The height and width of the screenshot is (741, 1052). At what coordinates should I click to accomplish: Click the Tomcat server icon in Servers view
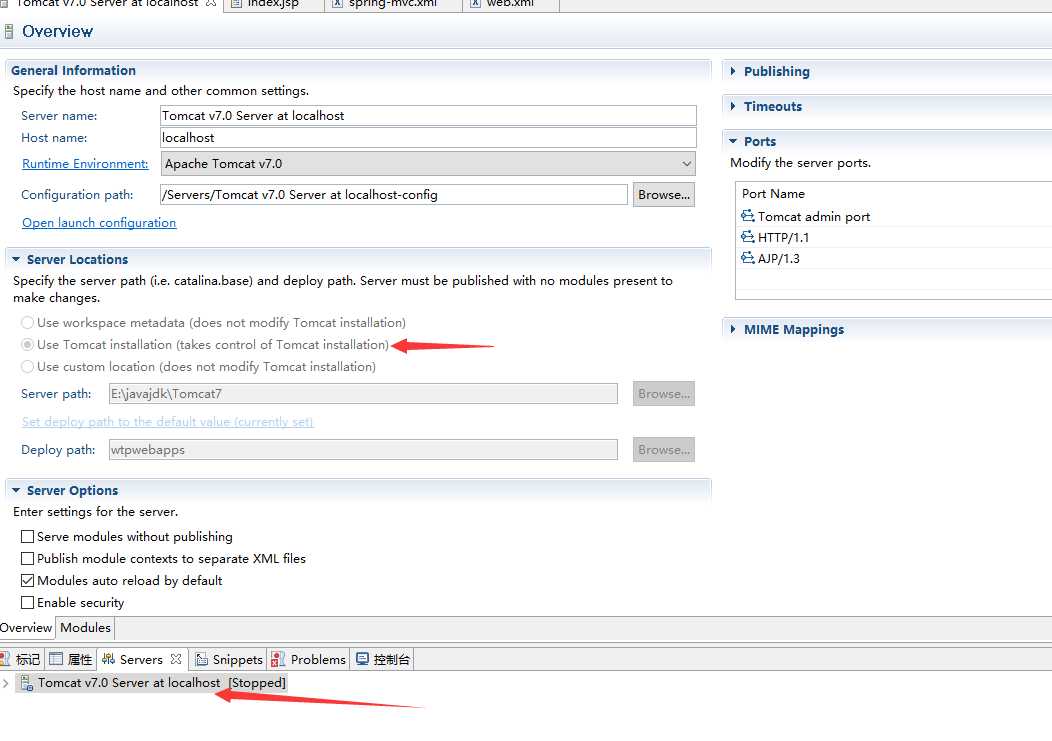point(27,683)
